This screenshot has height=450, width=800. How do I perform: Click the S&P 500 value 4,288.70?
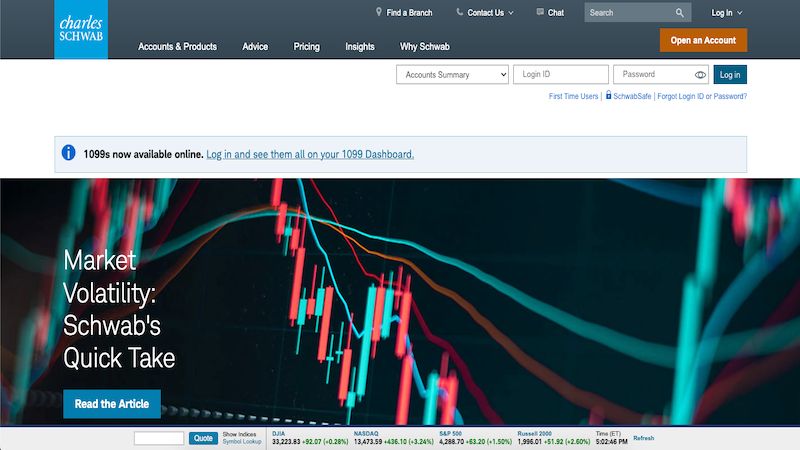point(452,441)
